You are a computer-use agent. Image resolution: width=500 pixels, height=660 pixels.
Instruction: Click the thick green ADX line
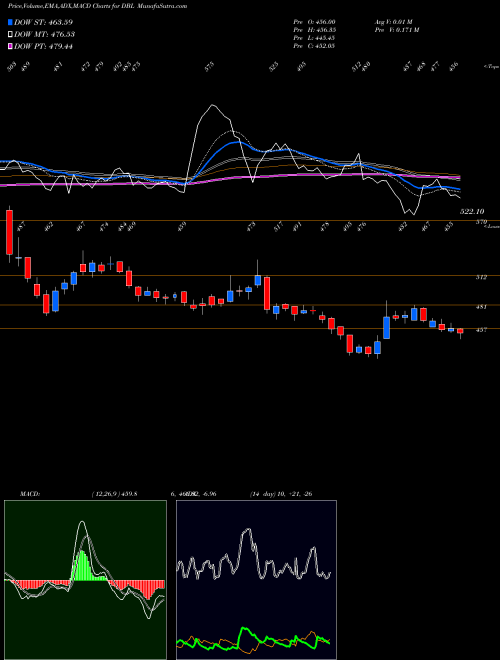(253, 637)
